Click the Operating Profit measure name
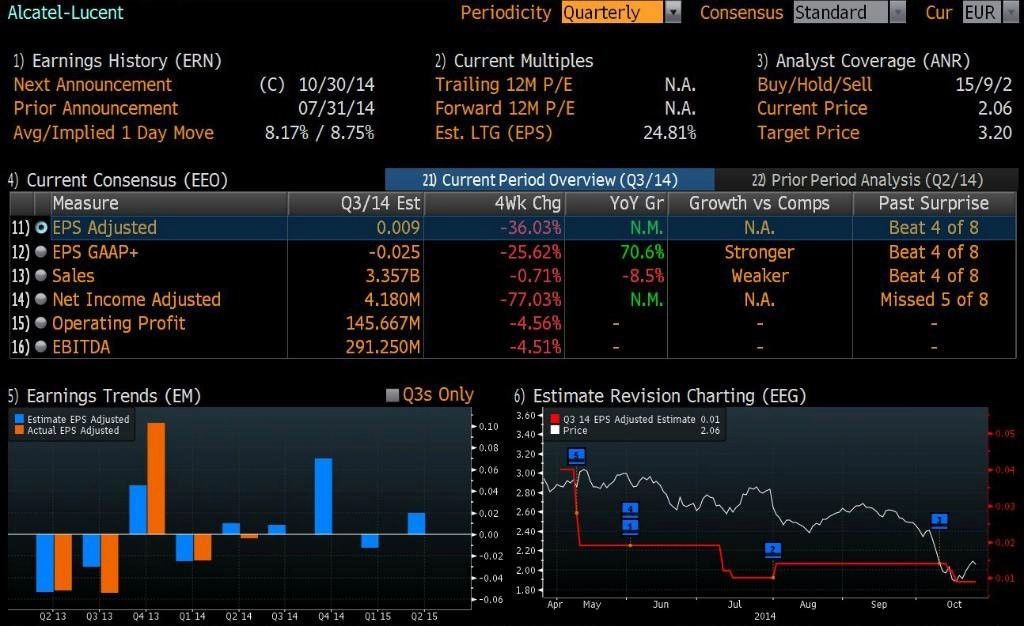Screen dimensions: 1024x626 click(x=119, y=323)
